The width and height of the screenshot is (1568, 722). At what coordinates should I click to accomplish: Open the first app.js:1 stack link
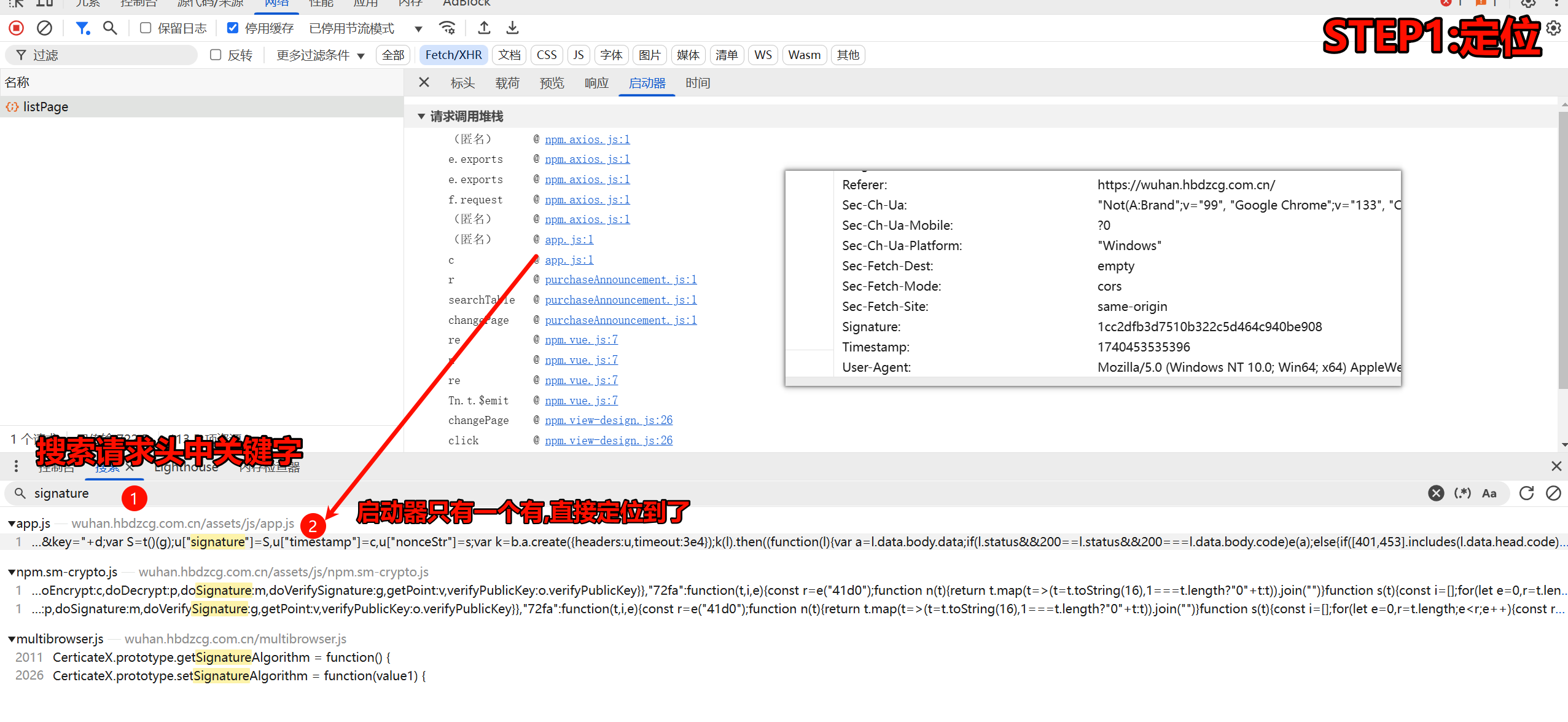click(569, 240)
